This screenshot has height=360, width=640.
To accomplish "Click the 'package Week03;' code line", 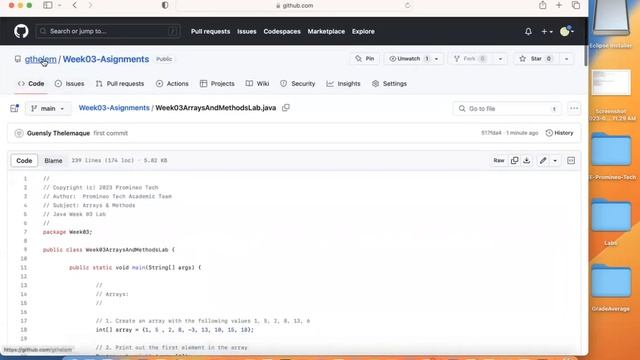I will (68, 232).
